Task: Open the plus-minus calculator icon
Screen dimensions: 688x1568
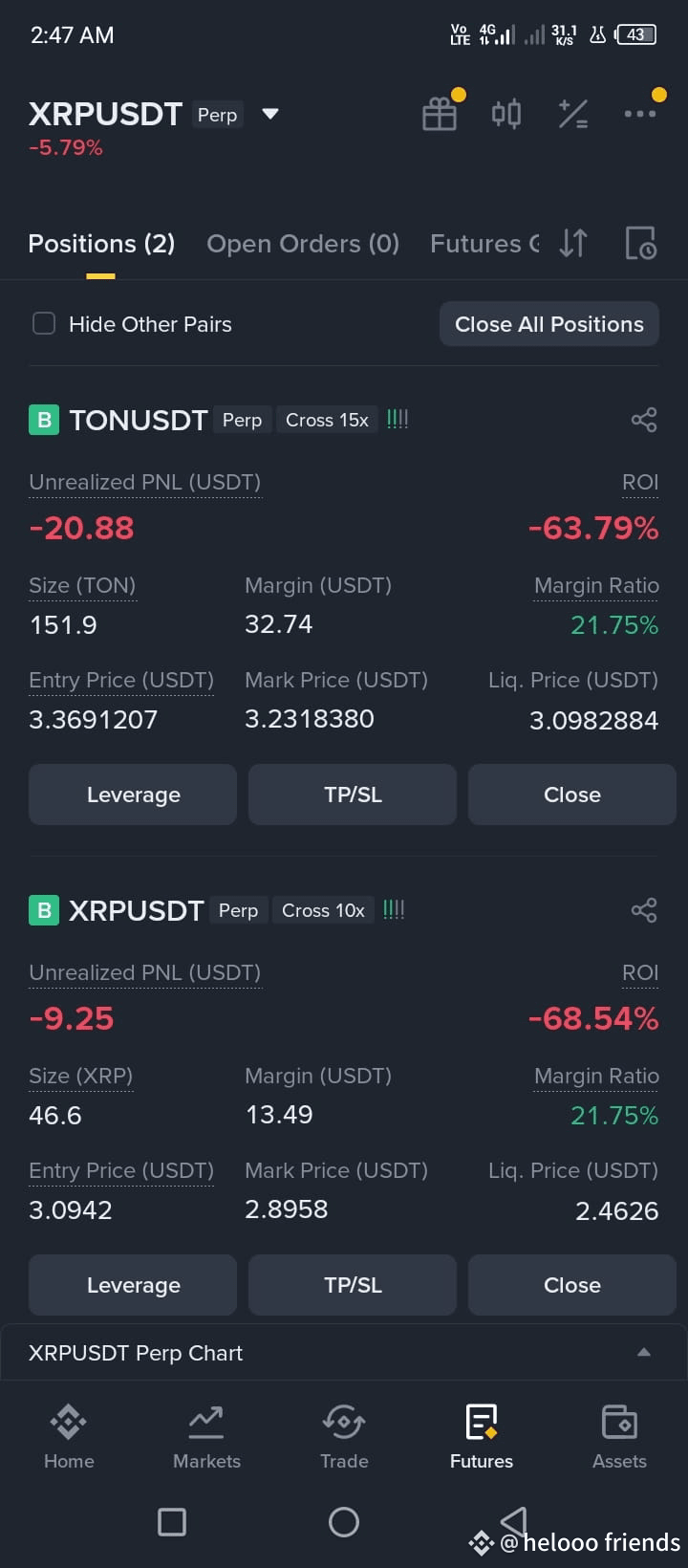Action: click(x=572, y=114)
